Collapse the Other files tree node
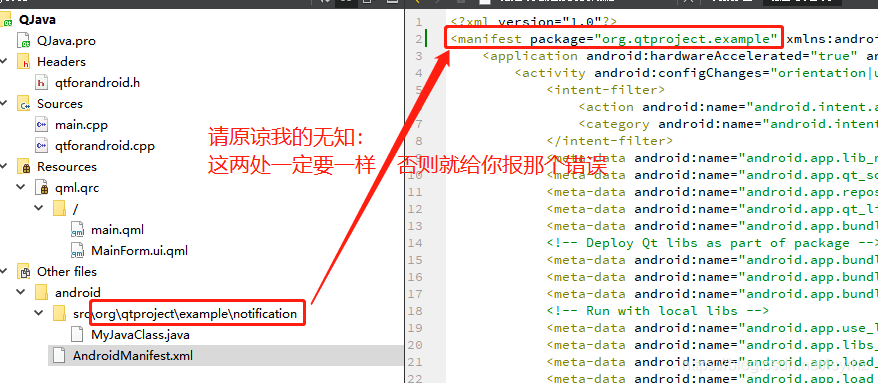 [4, 272]
